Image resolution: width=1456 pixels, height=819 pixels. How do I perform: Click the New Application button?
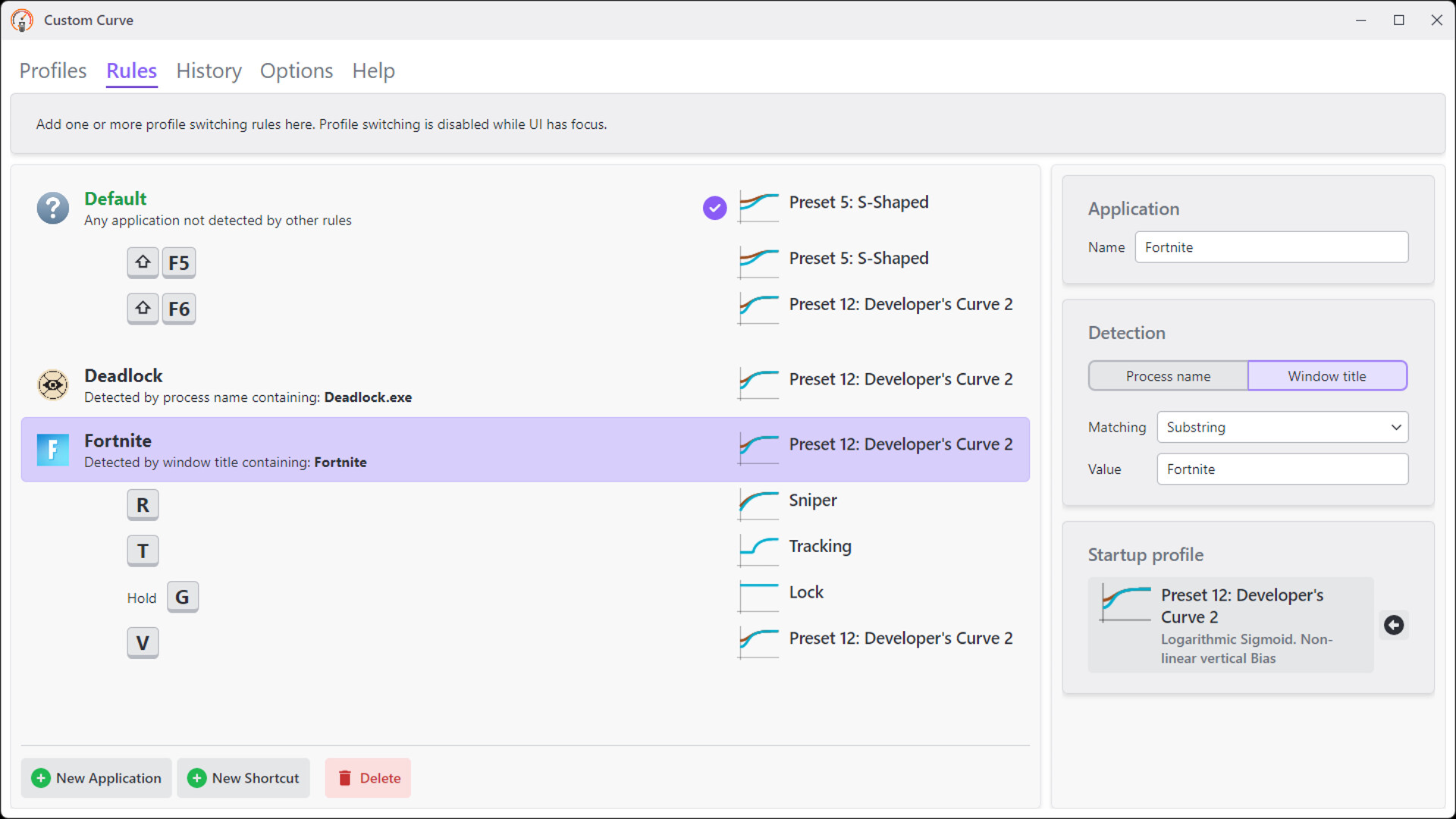point(96,778)
